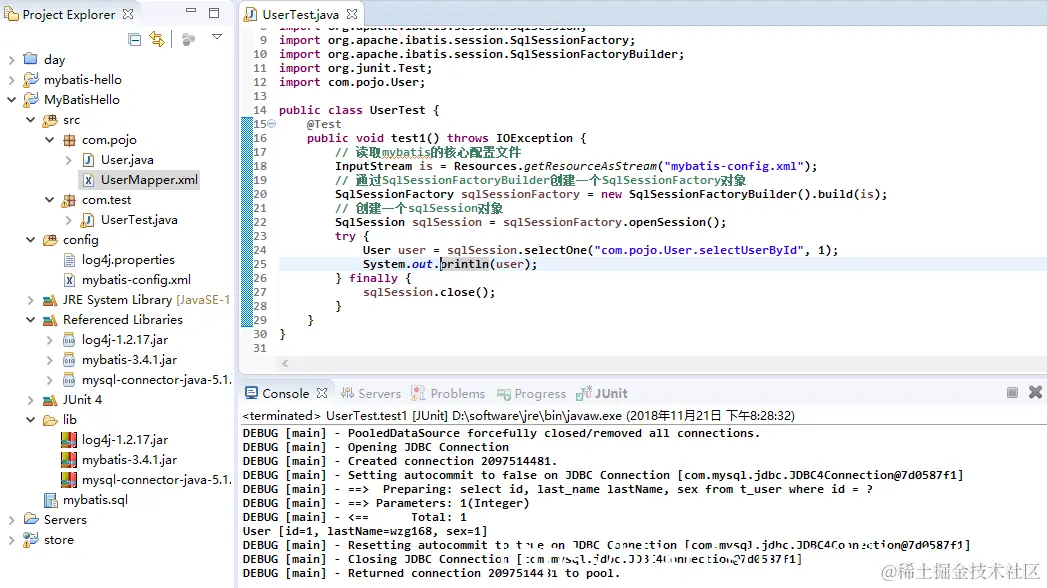Select mybatis-config.xml in config
The height and width of the screenshot is (588, 1047).
[x=136, y=280]
